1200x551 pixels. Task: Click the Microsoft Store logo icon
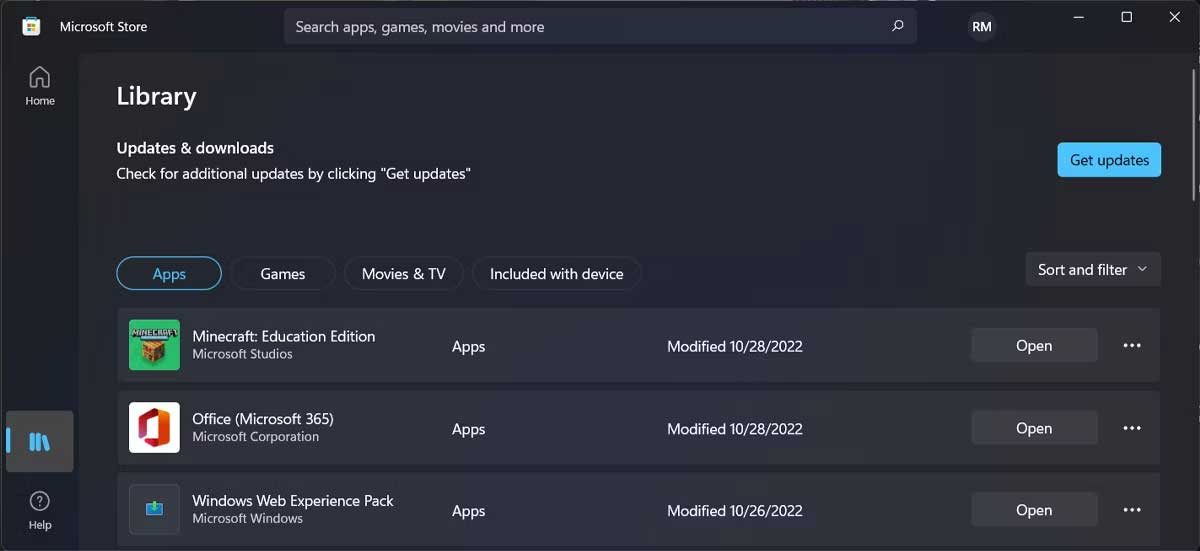point(31,27)
